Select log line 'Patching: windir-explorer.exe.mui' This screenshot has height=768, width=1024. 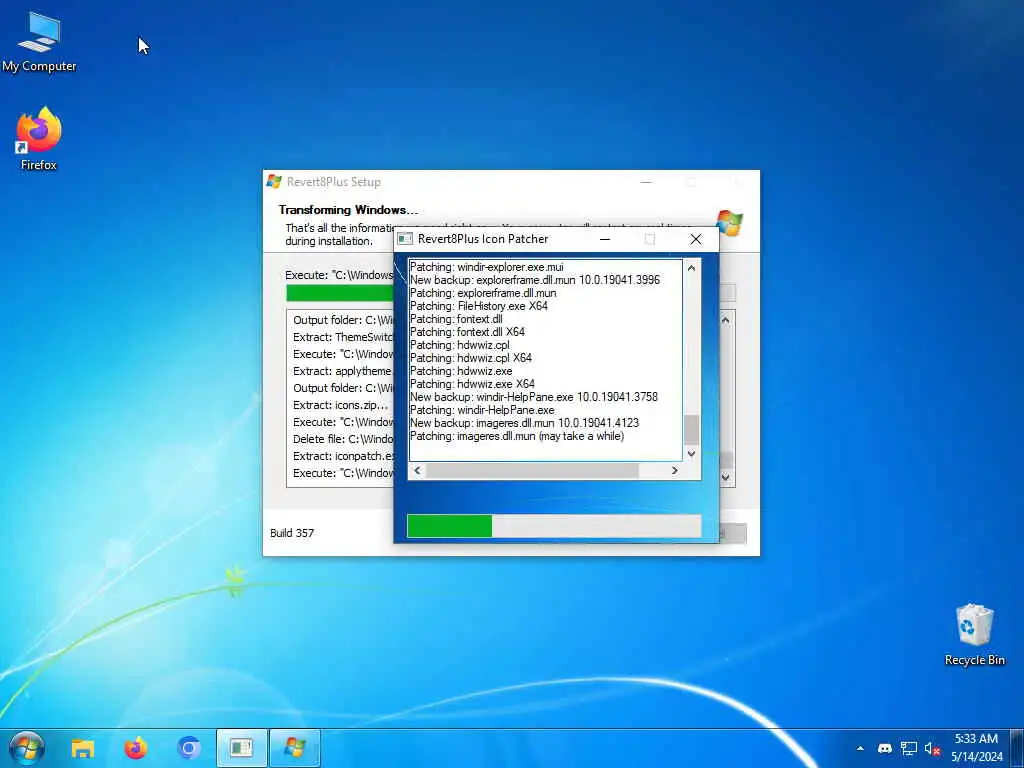coord(487,267)
